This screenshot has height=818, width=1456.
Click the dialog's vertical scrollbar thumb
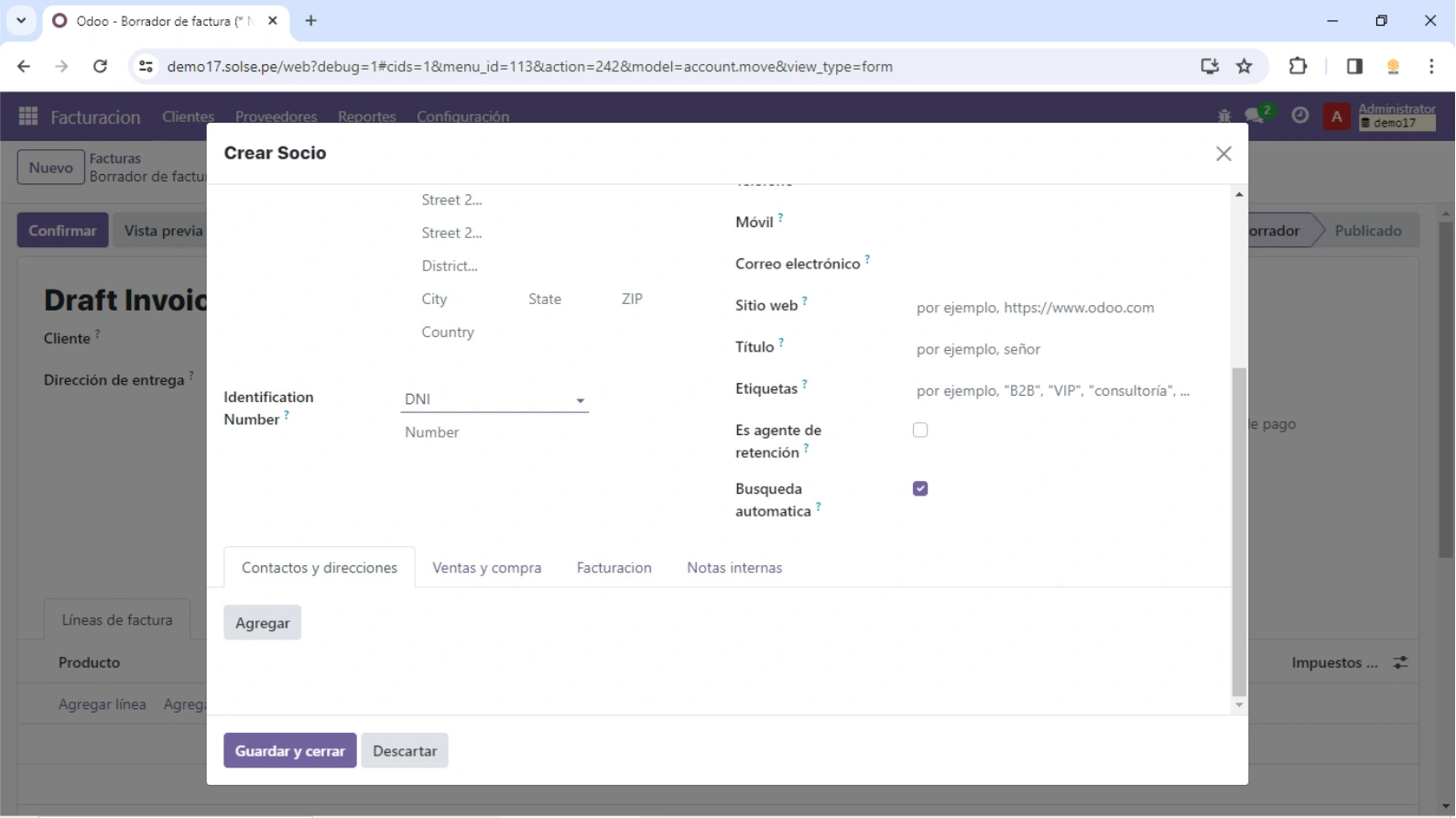point(1238,531)
